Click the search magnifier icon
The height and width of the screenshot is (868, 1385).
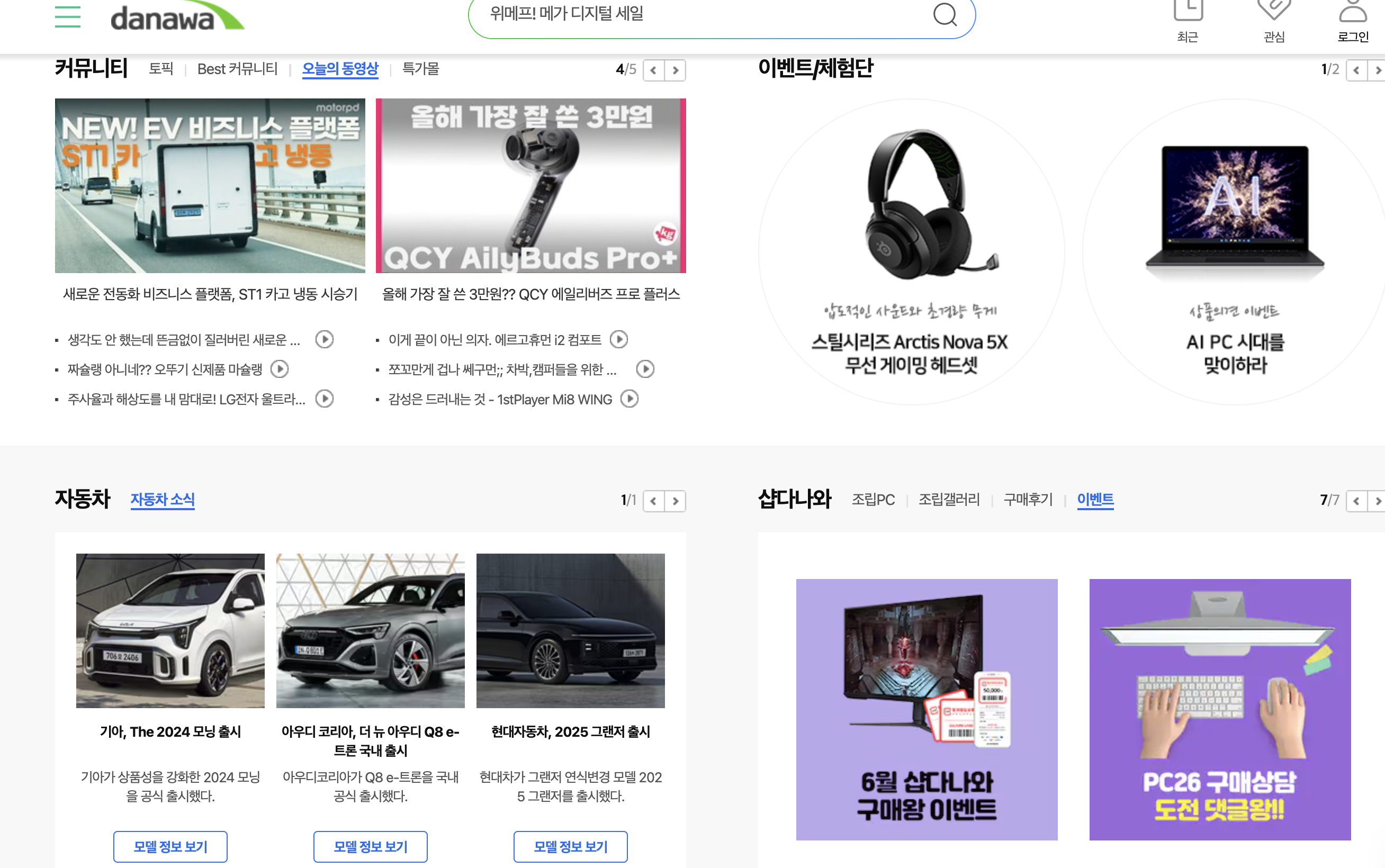(x=945, y=14)
